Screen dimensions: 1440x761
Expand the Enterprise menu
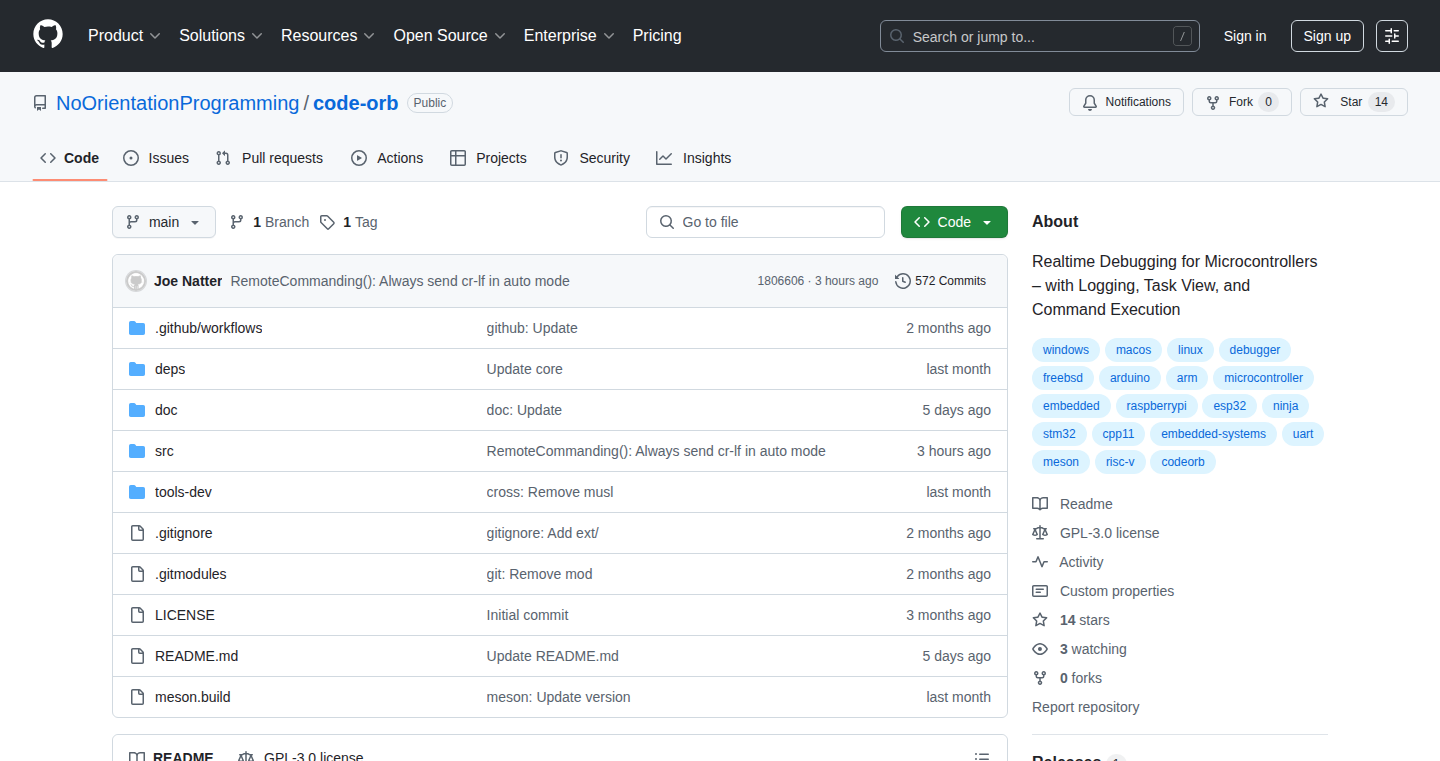569,36
